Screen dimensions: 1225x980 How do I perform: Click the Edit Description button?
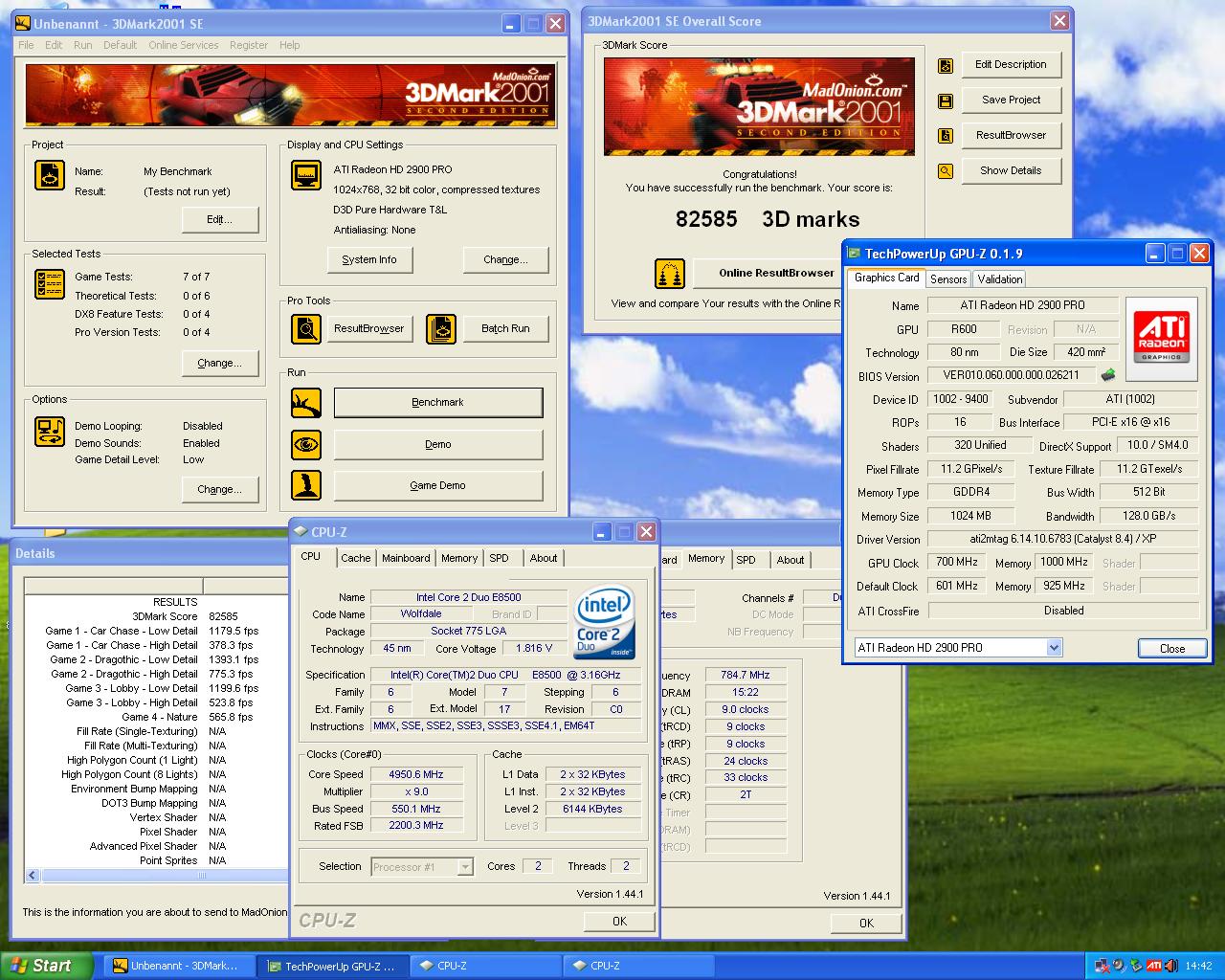tap(1011, 64)
